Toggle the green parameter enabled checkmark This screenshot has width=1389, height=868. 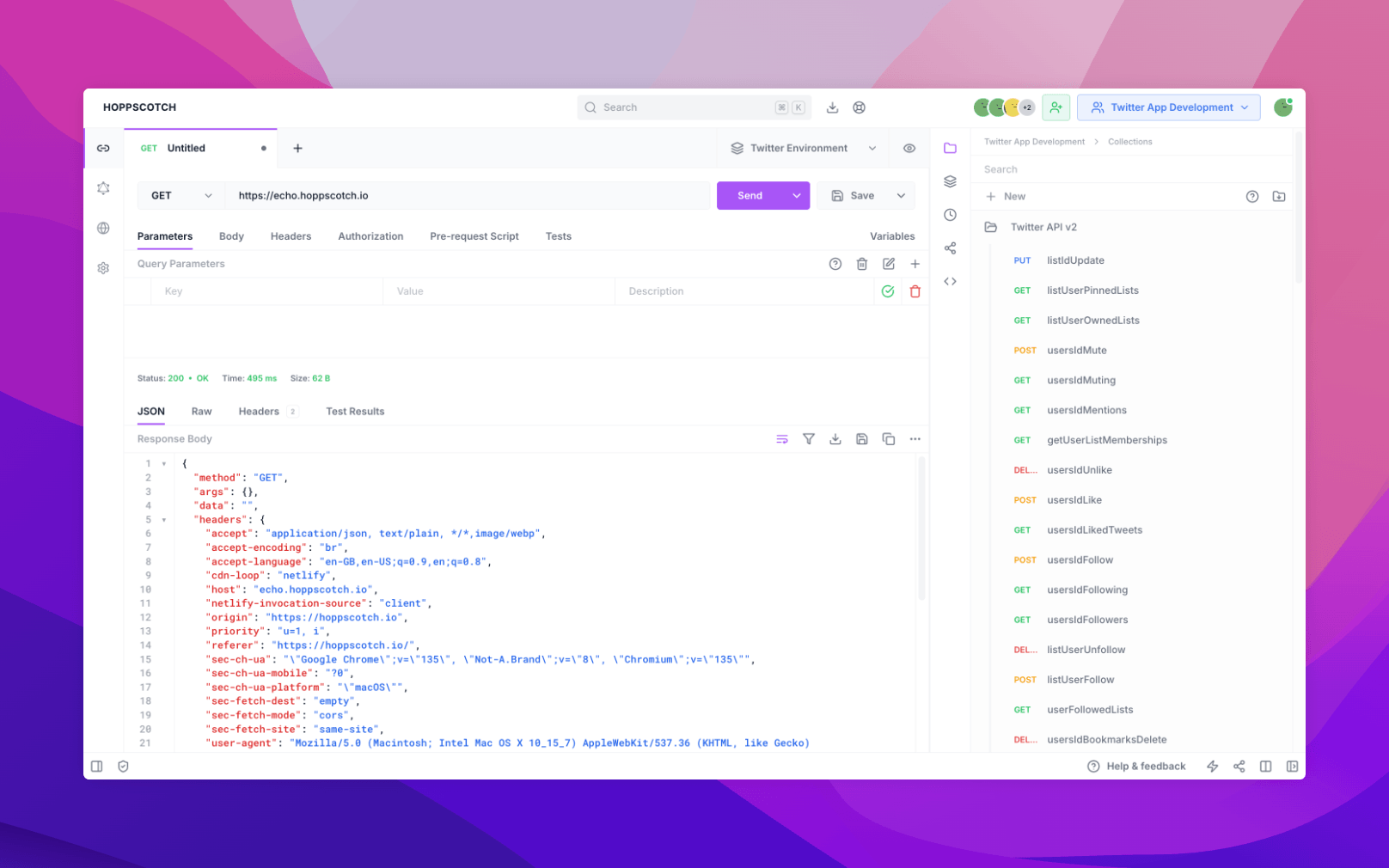click(888, 291)
